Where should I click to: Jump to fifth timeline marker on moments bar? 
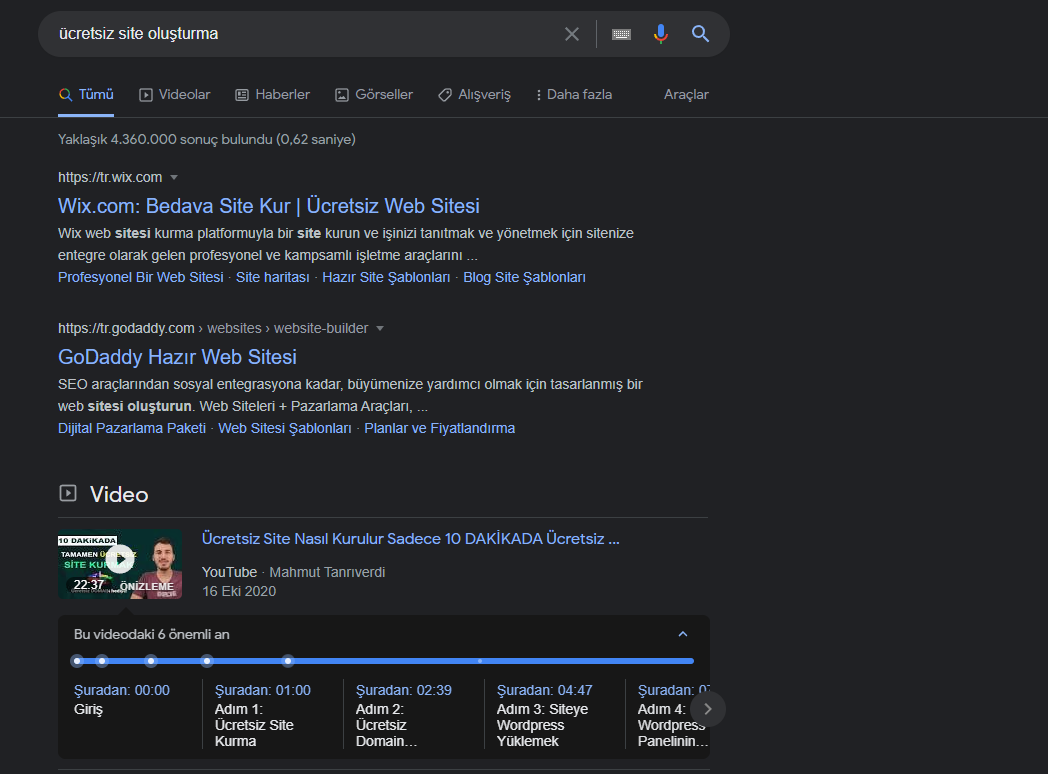tap(288, 661)
